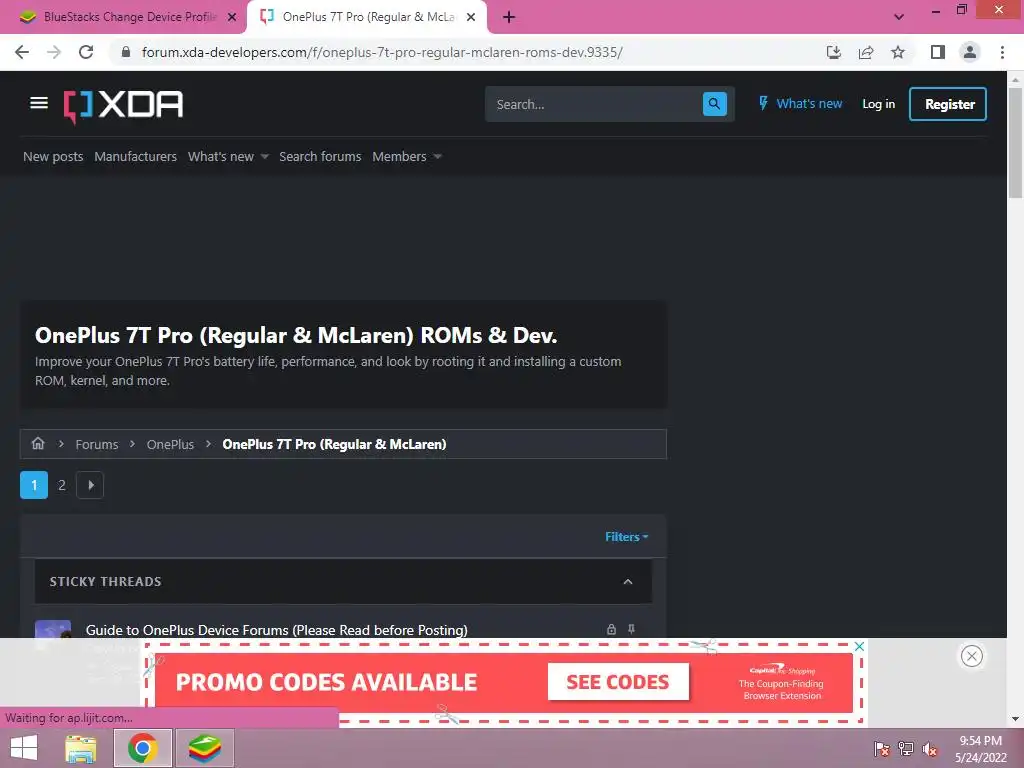The image size is (1024, 768).
Task: Open Guide to OnePlus Device Forums thread
Action: (x=277, y=630)
